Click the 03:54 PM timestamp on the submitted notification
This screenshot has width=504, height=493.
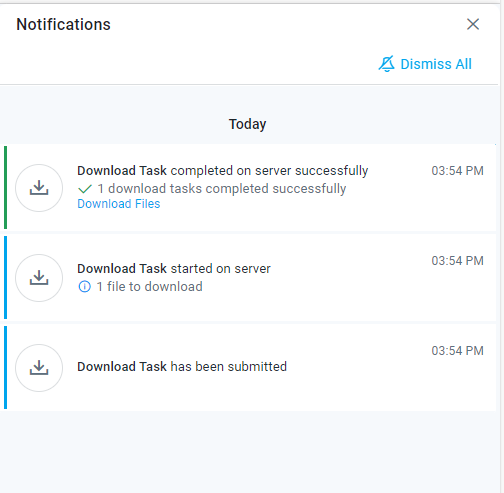(457, 351)
